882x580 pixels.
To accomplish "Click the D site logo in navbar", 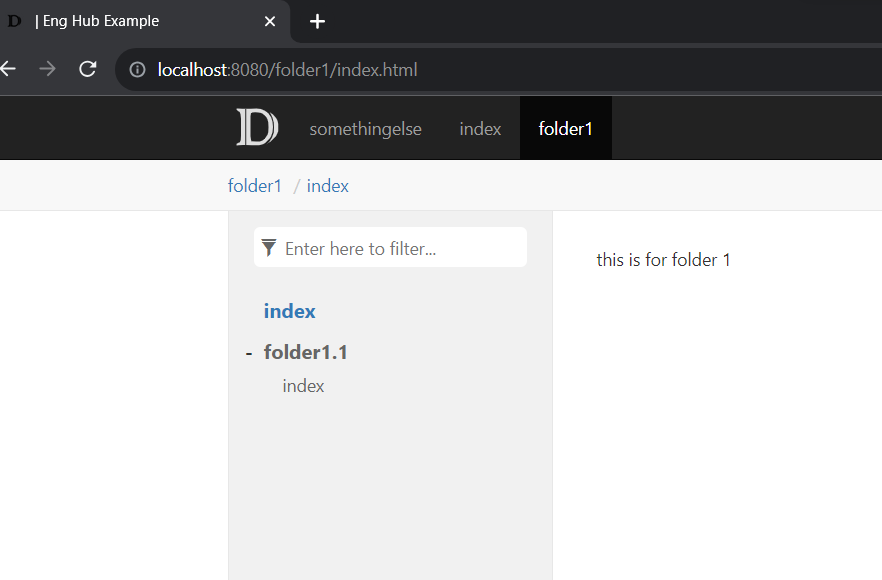I will point(257,128).
